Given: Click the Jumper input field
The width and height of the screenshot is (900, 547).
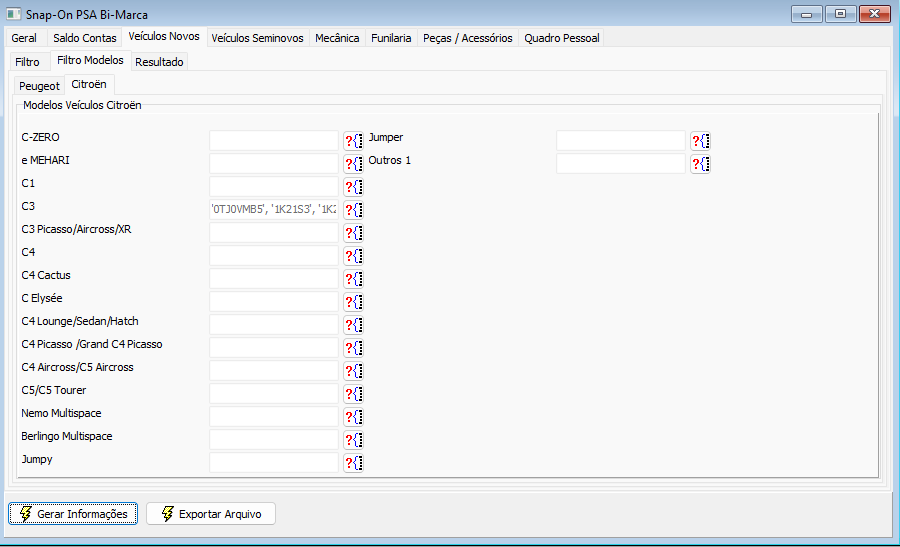Looking at the screenshot, I should 620,141.
